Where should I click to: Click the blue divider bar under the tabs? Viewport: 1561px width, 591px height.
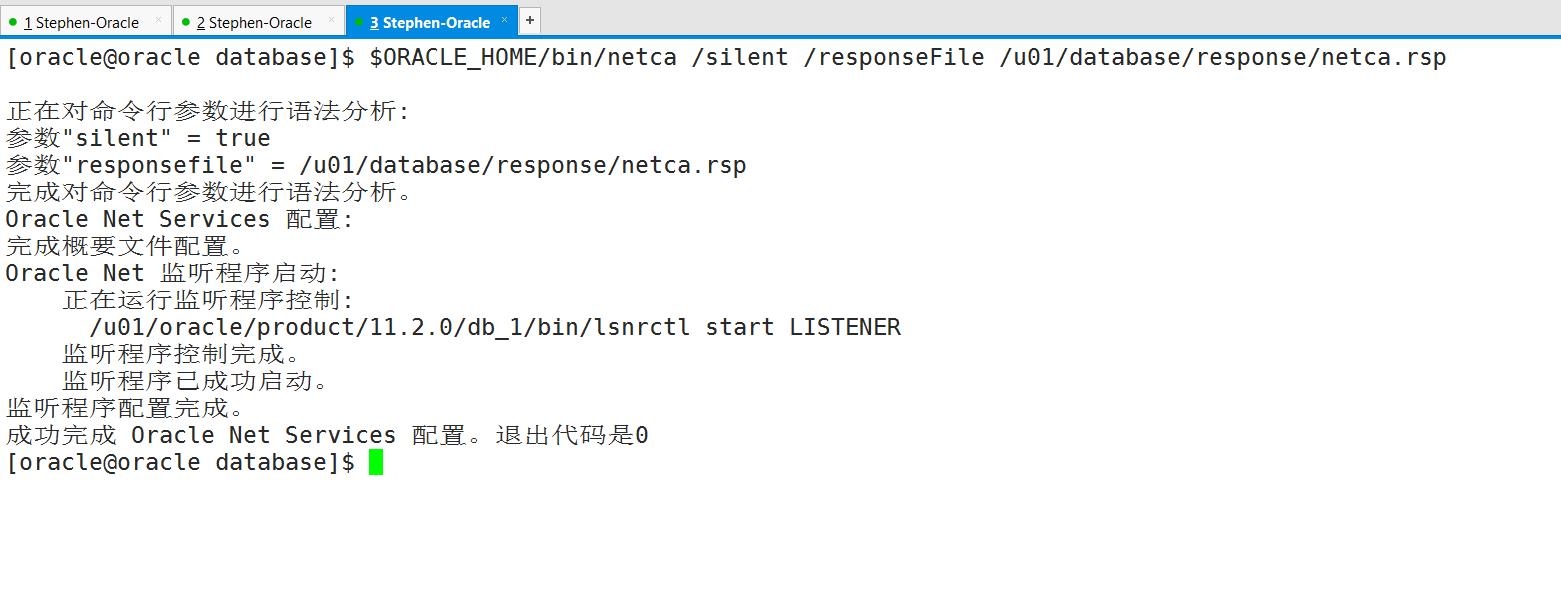pos(780,37)
